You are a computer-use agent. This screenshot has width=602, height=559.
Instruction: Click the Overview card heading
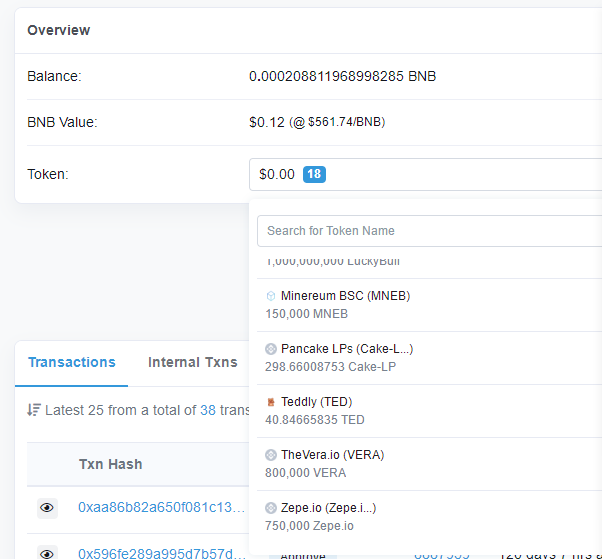point(59,30)
